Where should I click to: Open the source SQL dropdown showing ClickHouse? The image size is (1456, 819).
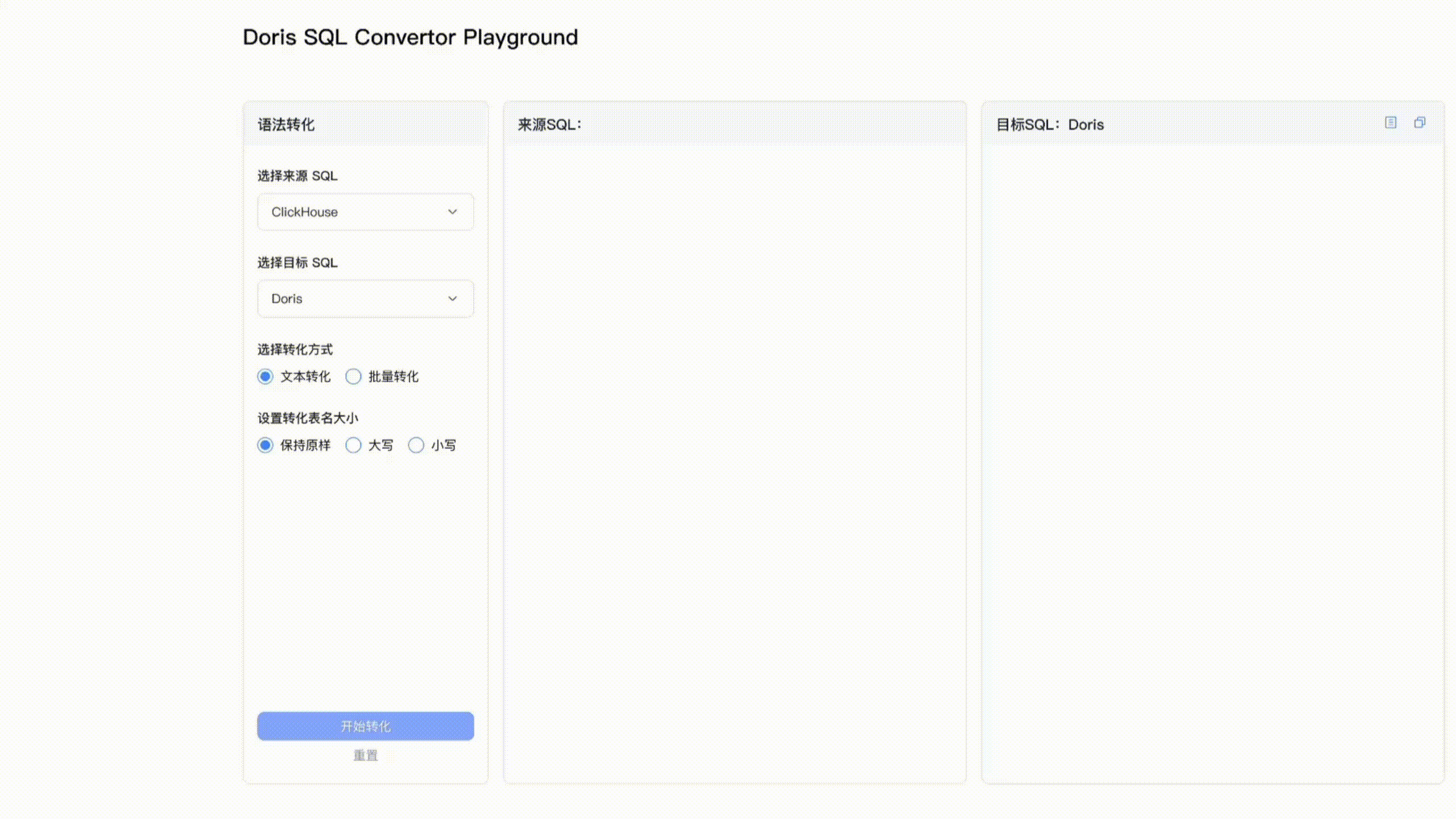[365, 212]
